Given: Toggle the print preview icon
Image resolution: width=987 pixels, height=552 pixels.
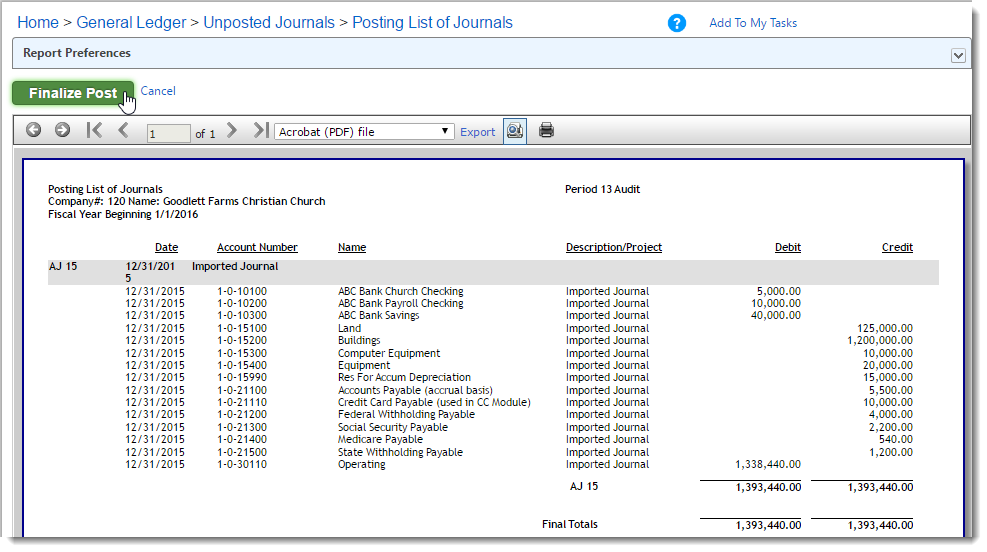Looking at the screenshot, I should click(515, 131).
